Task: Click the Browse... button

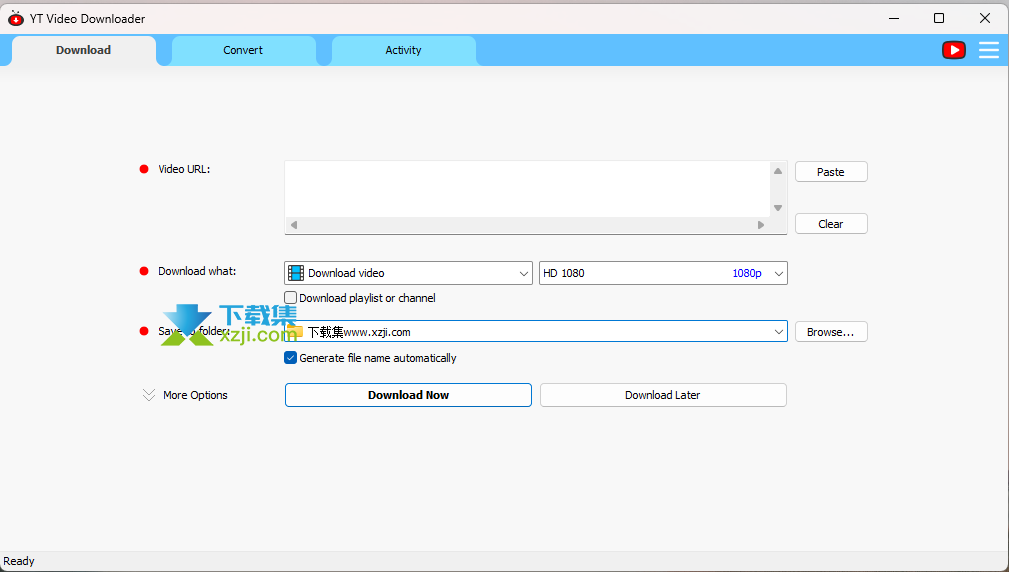Action: [831, 332]
